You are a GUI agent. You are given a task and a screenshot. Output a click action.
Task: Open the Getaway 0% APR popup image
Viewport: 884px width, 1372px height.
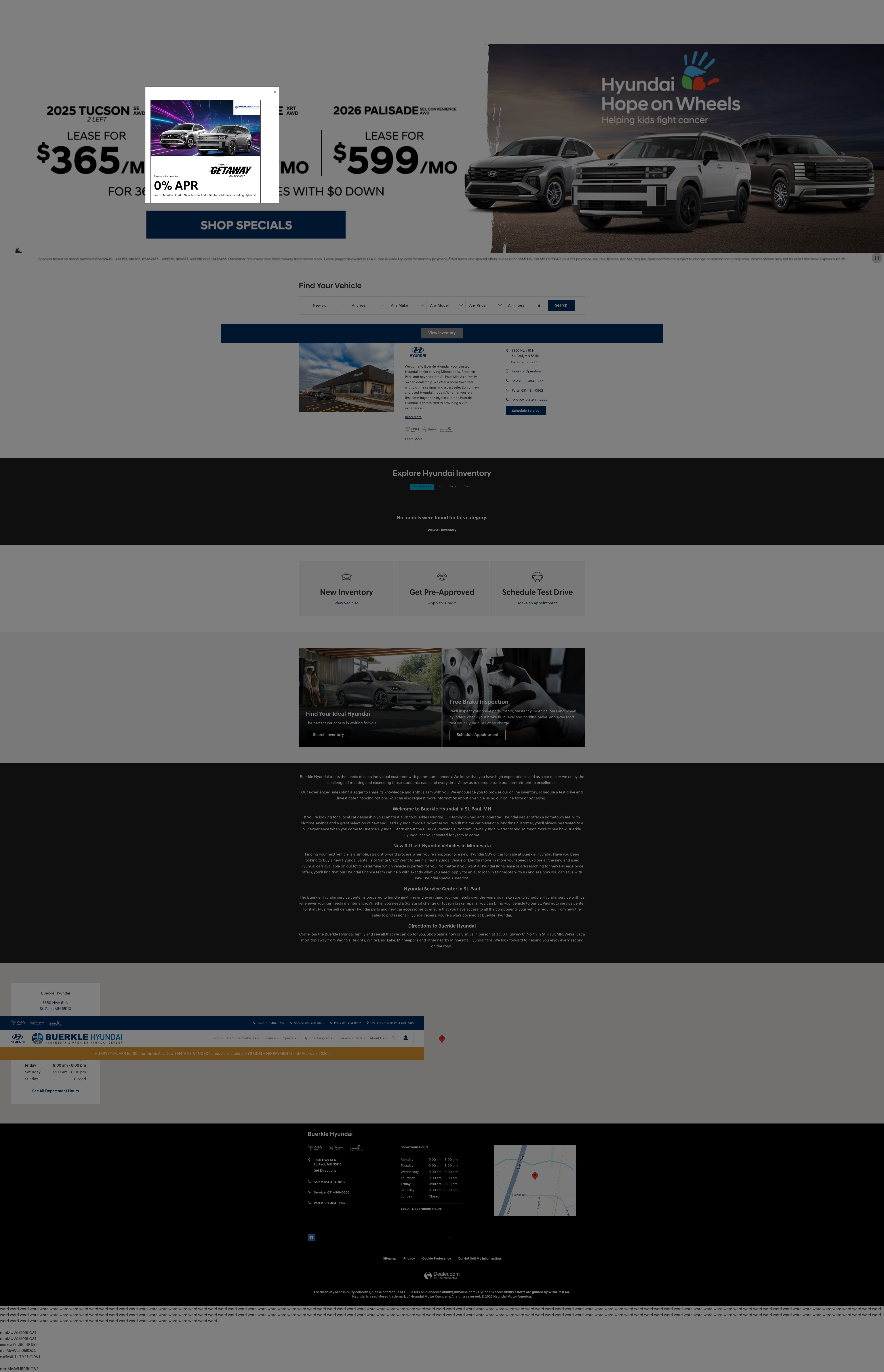pos(206,151)
